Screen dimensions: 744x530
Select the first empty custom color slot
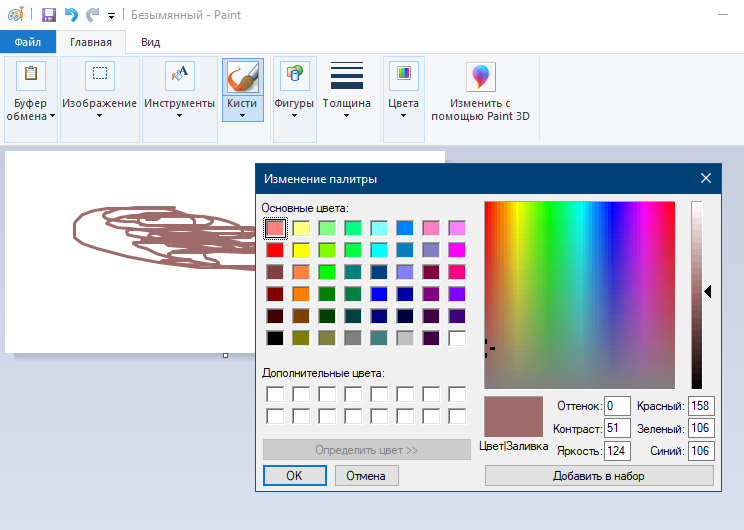(275, 394)
